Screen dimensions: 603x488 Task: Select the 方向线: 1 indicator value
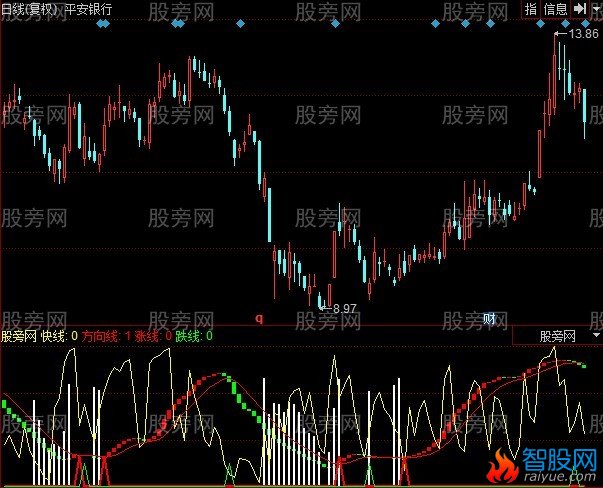(106, 336)
